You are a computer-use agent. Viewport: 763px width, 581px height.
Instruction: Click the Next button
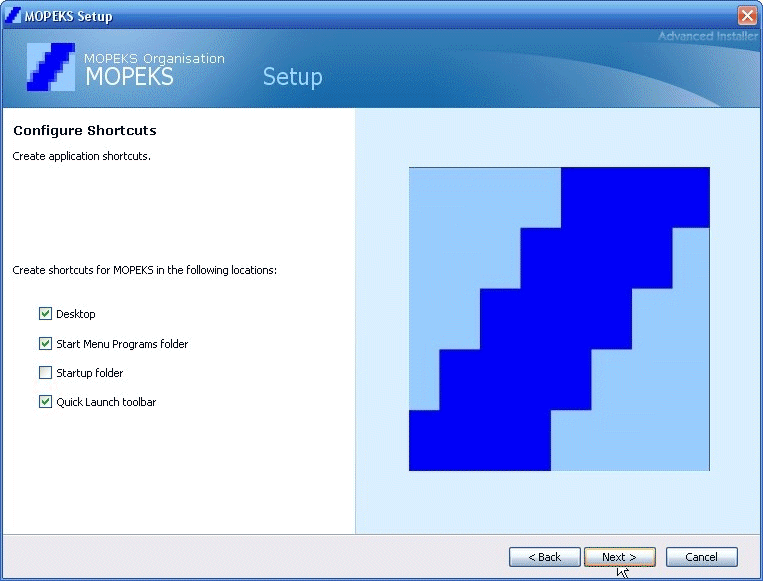[x=619, y=557]
